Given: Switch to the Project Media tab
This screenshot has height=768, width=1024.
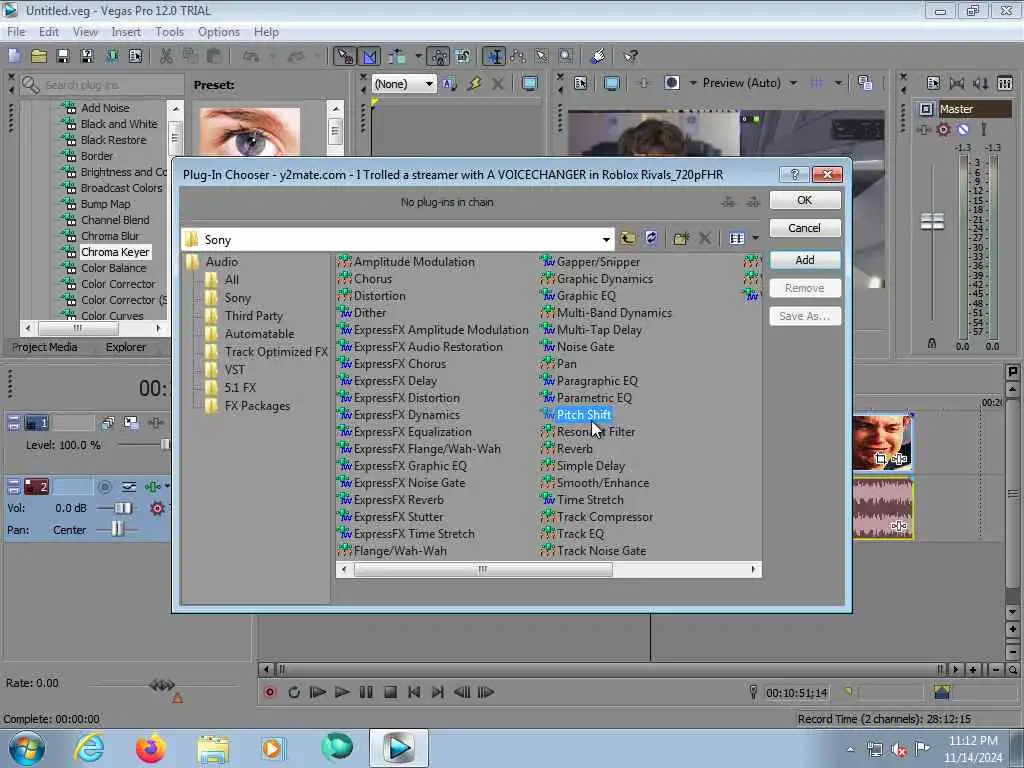Looking at the screenshot, I should [x=44, y=347].
